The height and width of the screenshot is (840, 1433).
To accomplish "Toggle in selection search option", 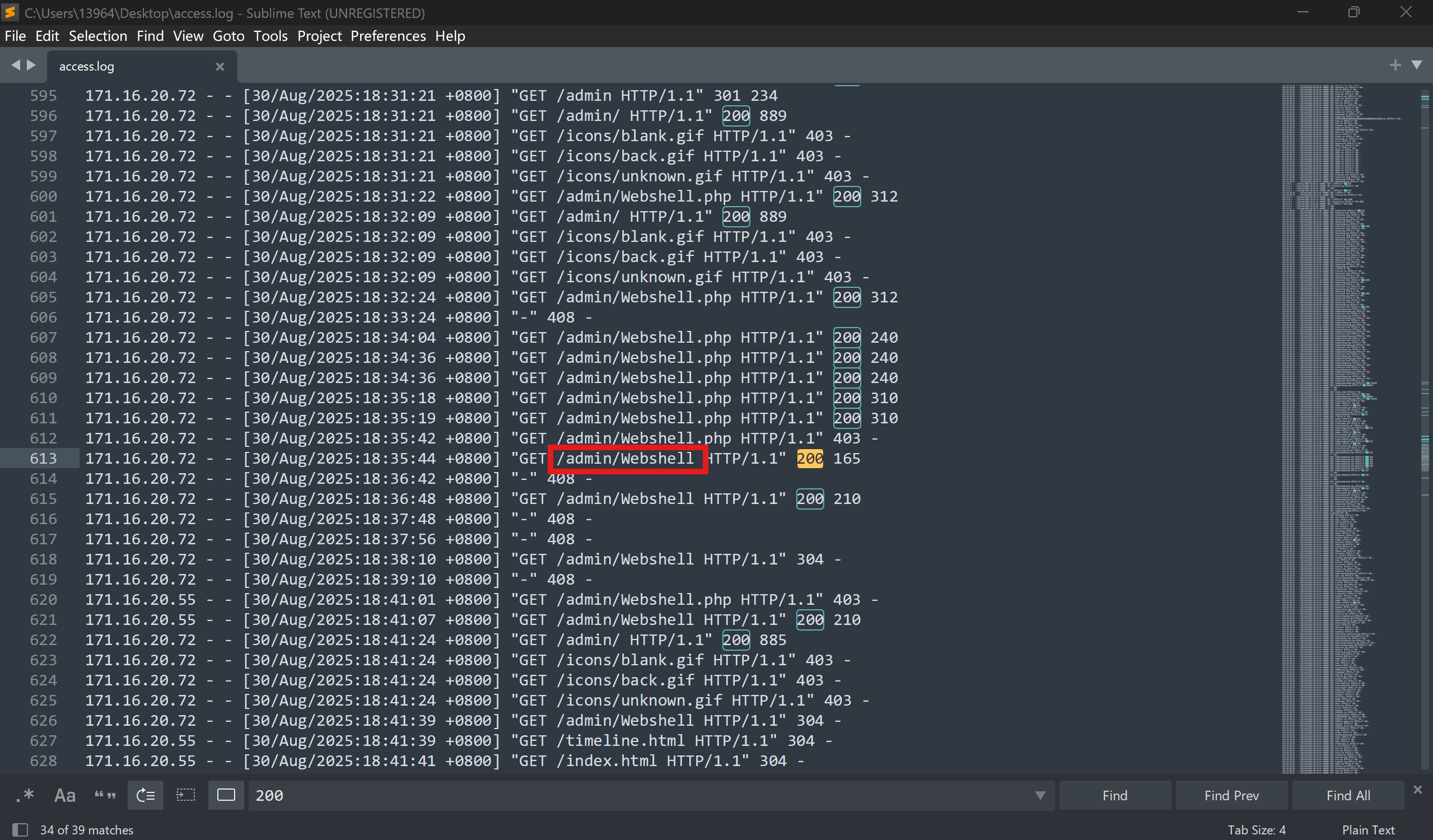I will click(x=185, y=795).
